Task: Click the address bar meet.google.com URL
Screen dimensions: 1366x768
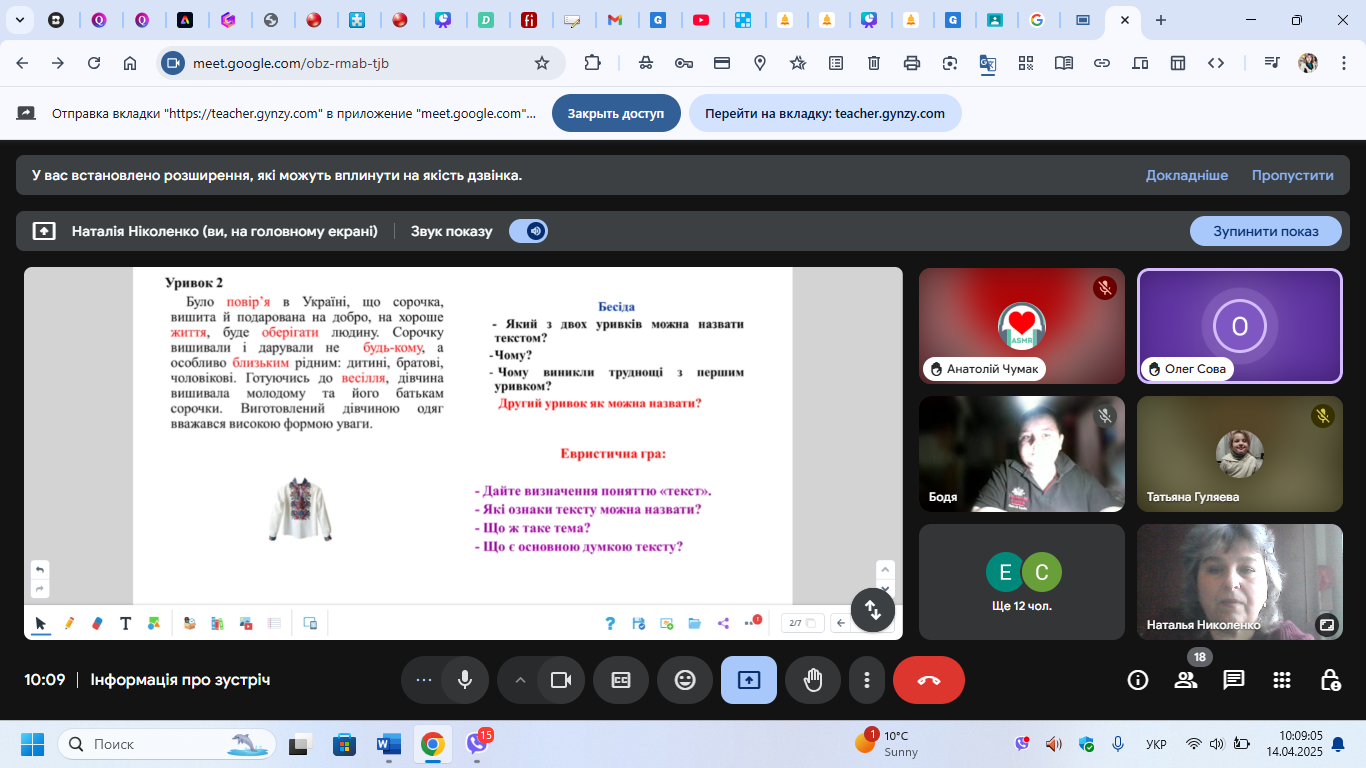Action: pyautogui.click(x=291, y=63)
